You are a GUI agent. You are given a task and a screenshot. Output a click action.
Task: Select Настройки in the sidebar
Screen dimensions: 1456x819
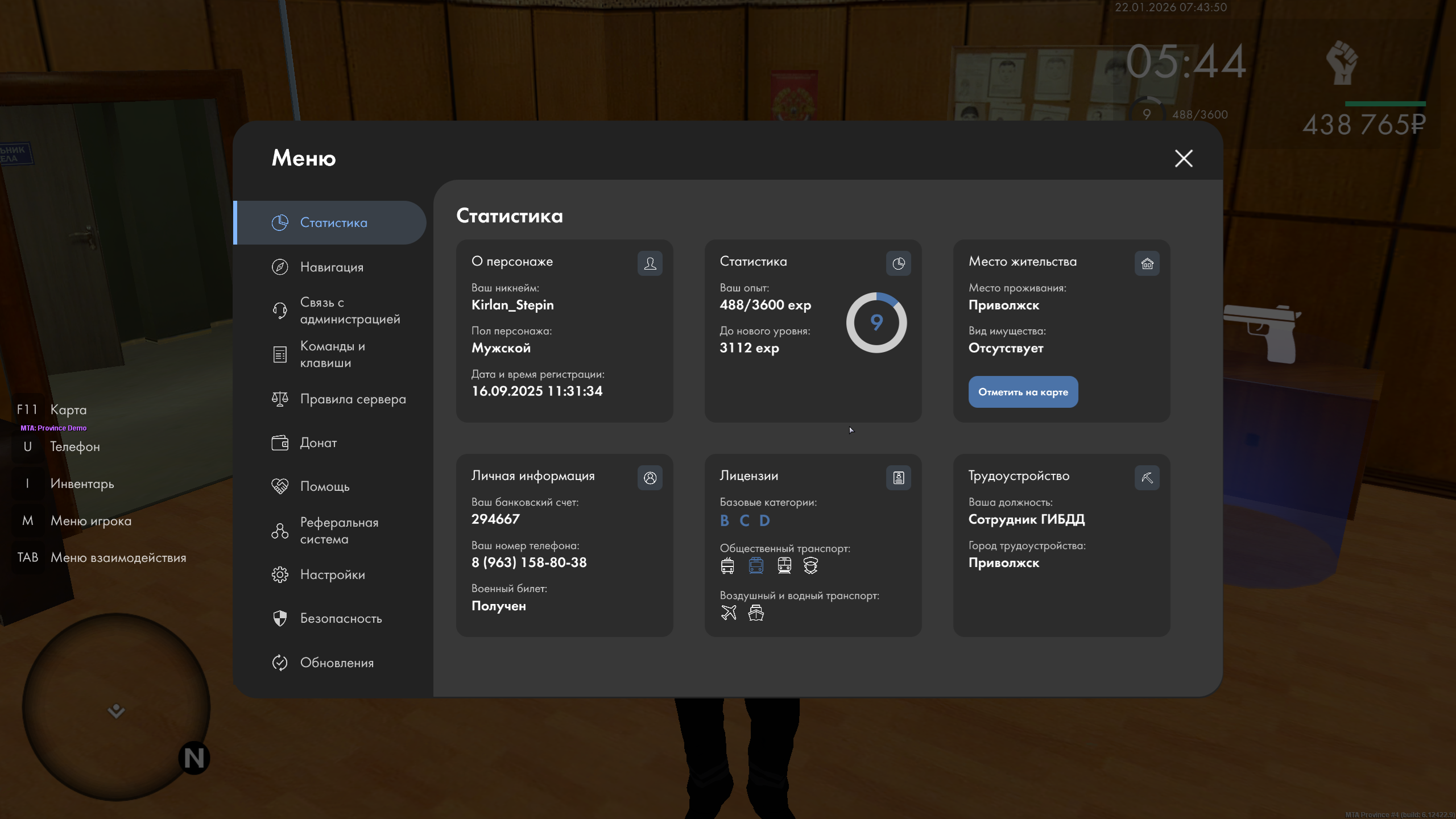point(332,574)
